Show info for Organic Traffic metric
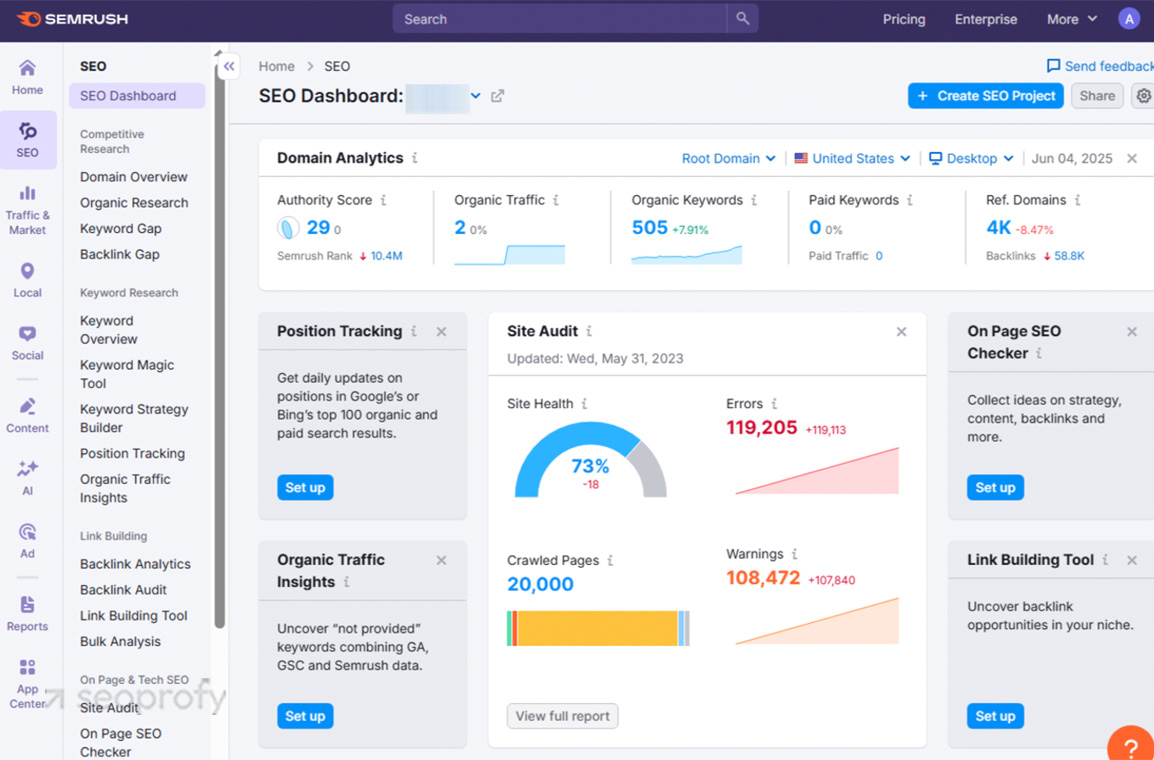 click(556, 200)
